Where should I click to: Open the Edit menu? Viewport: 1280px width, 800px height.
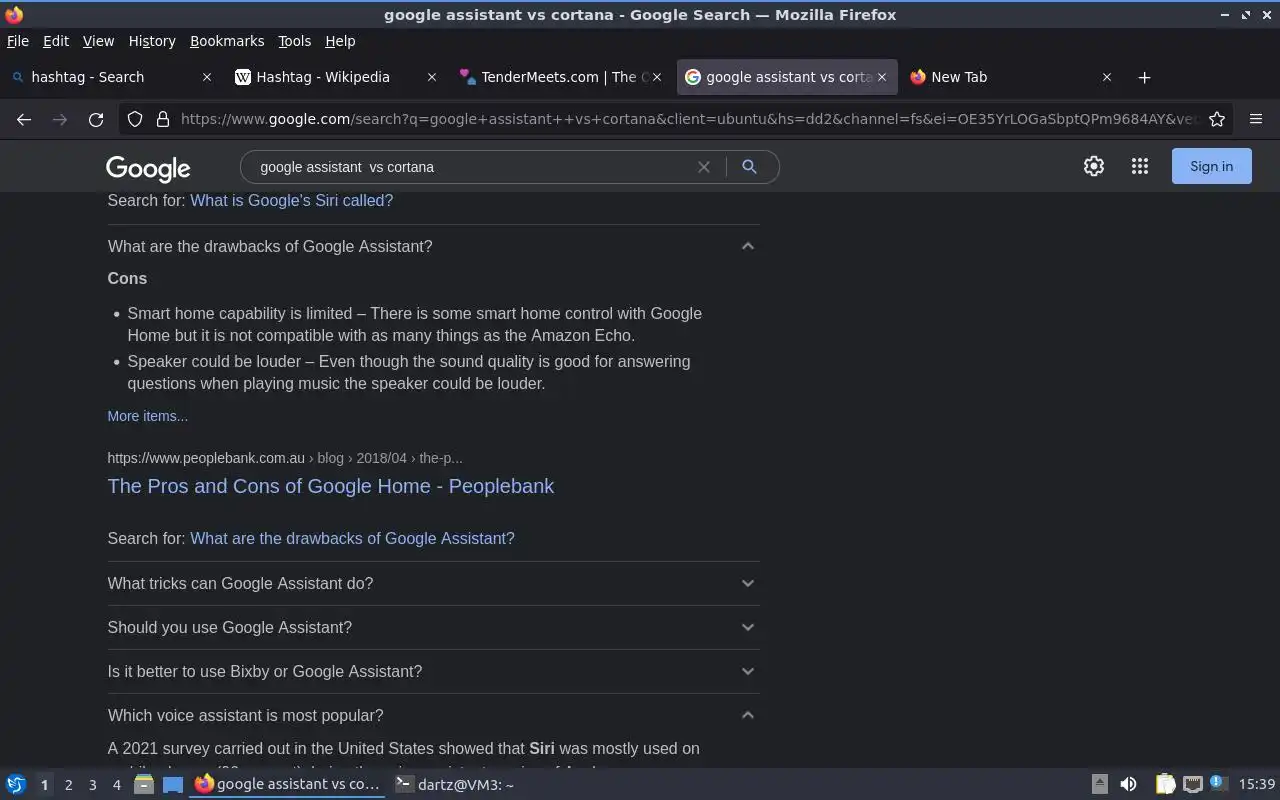56,41
